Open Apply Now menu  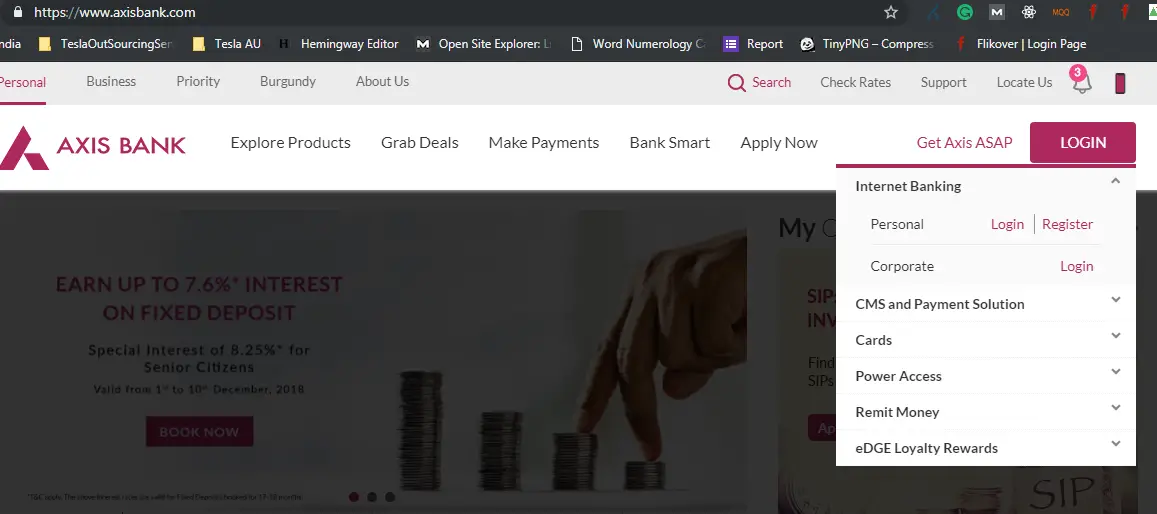pos(778,142)
